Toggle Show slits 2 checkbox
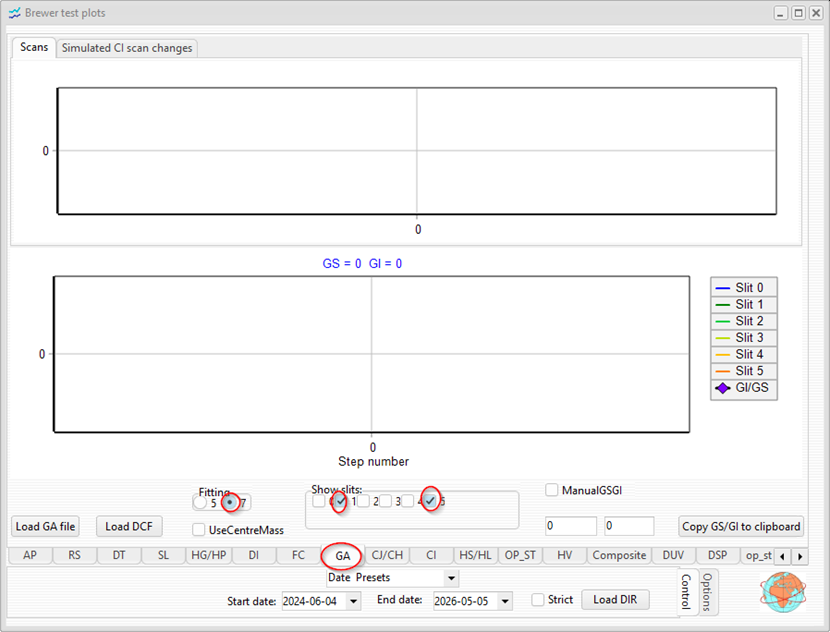 click(363, 501)
